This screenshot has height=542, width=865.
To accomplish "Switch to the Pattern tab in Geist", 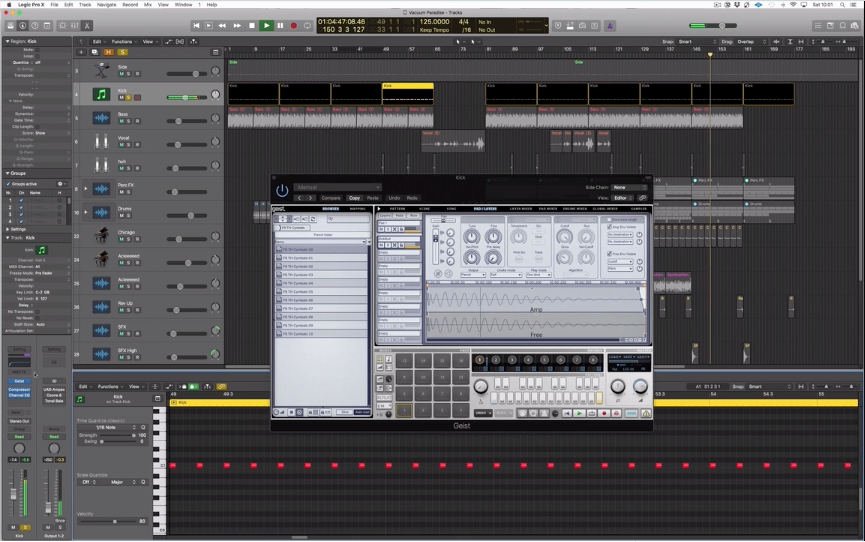I will [397, 209].
